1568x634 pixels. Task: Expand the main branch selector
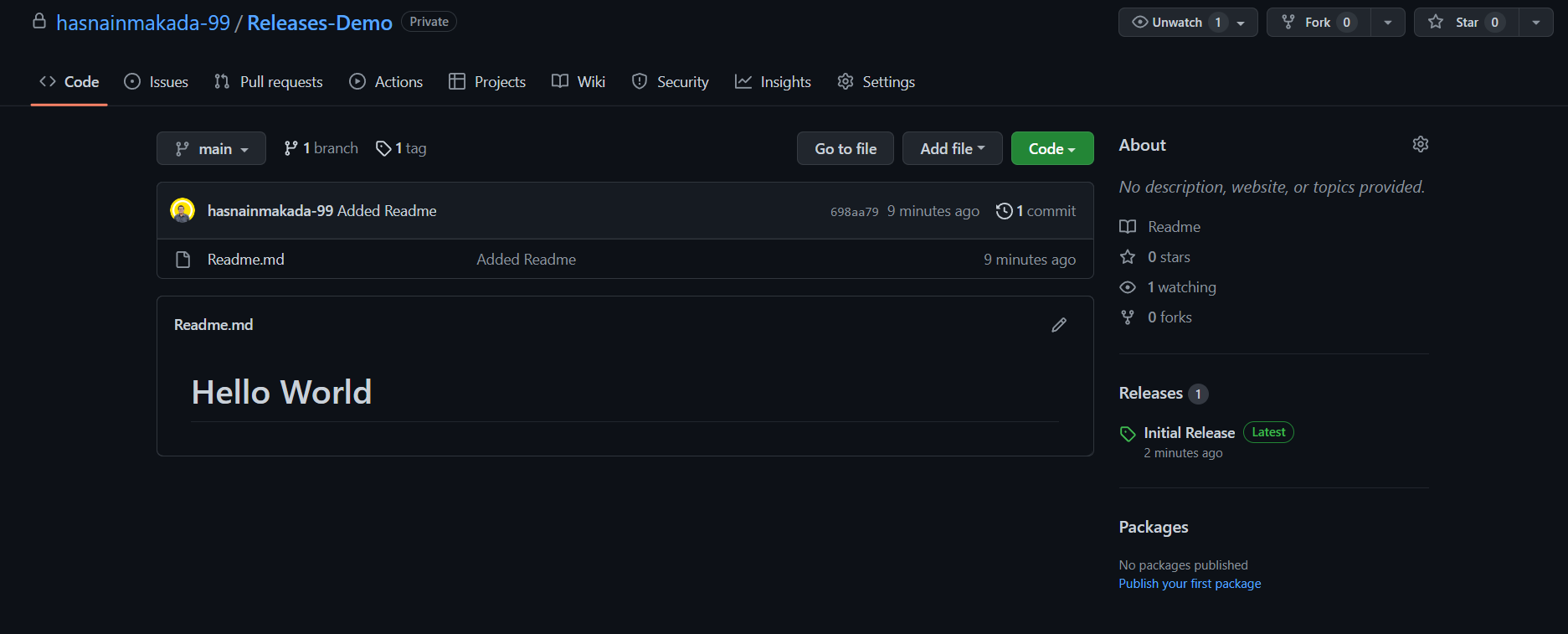tap(211, 148)
